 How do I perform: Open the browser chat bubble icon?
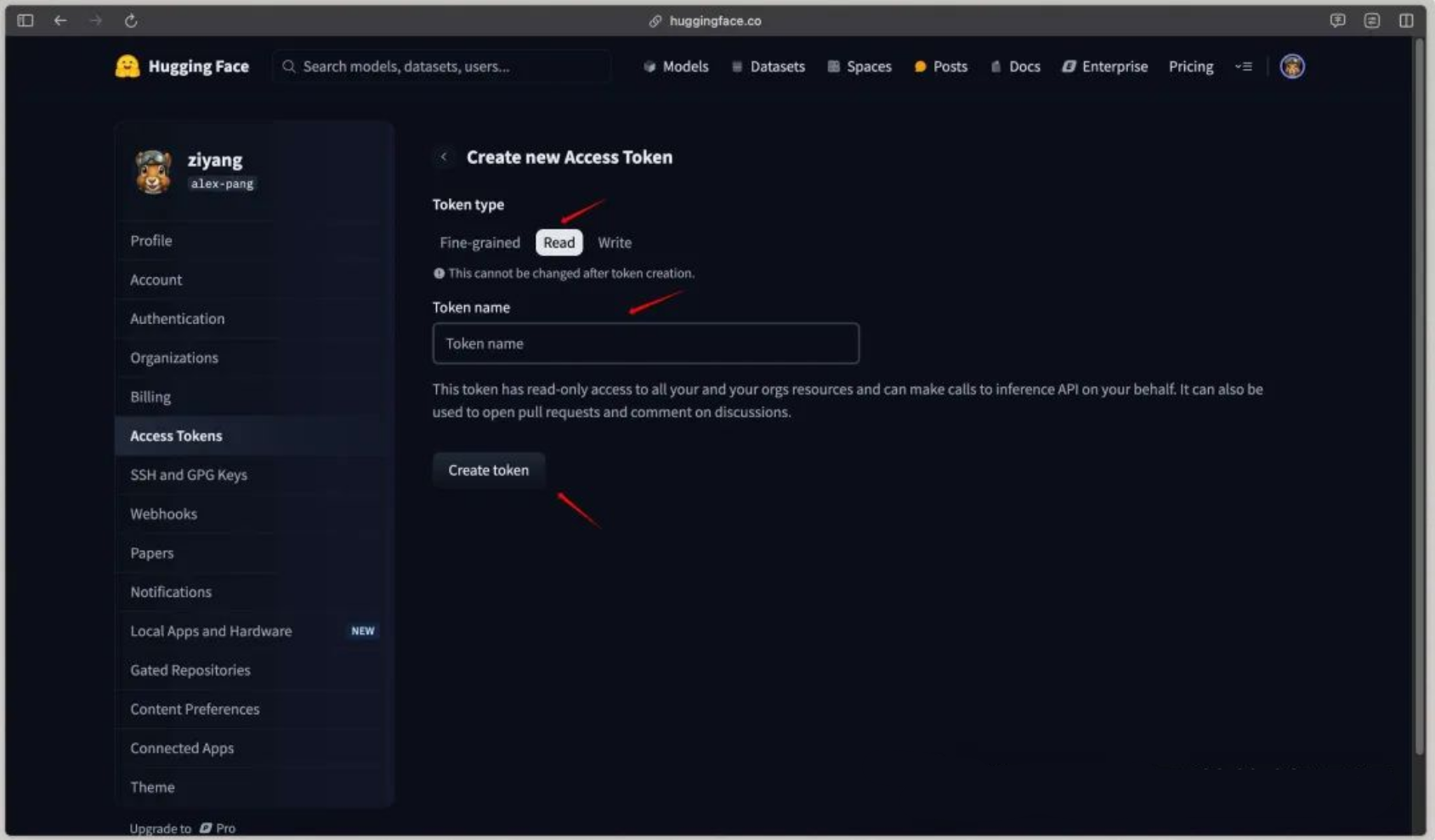point(1337,20)
